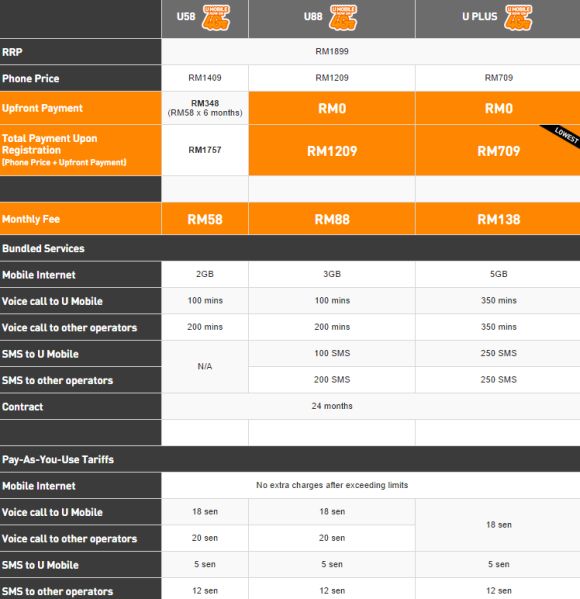Click the U PLUS upfront payment RM0
The height and width of the screenshot is (599, 580).
point(499,108)
